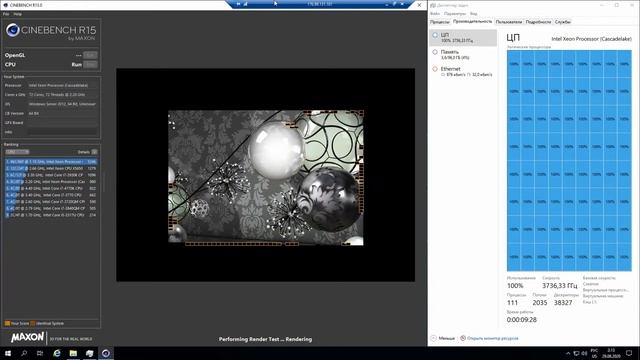Image resolution: width=640 pixels, height=360 pixels.
Task: Select the first ranking row with score 3246
Action: [51, 162]
